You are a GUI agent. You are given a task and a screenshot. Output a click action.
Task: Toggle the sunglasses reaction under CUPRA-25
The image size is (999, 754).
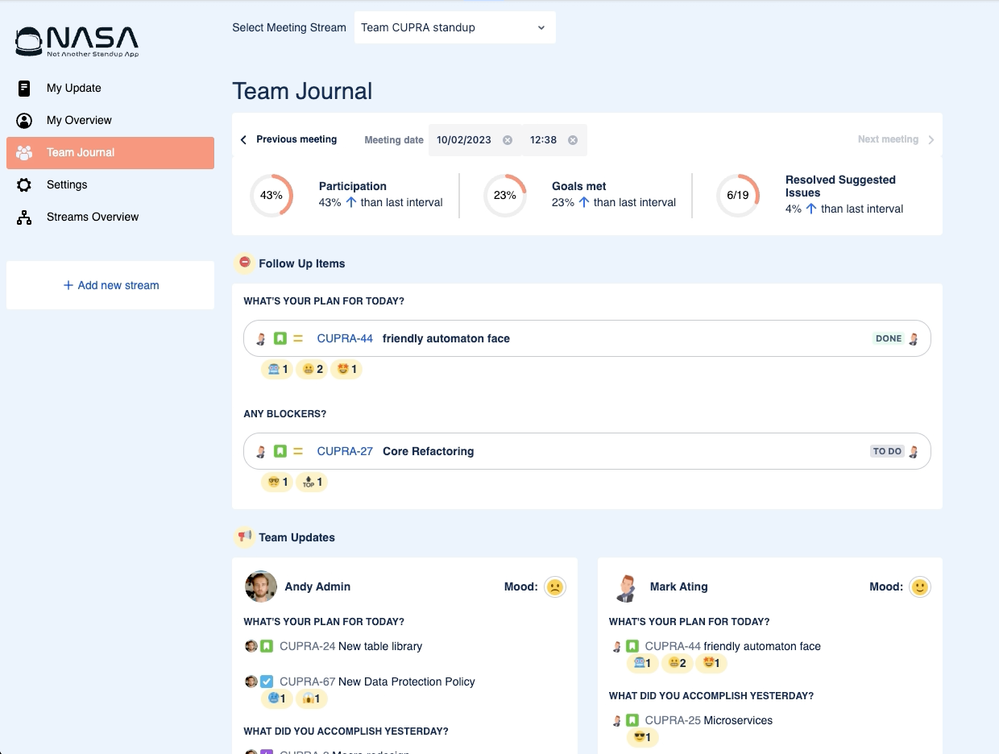[642, 737]
